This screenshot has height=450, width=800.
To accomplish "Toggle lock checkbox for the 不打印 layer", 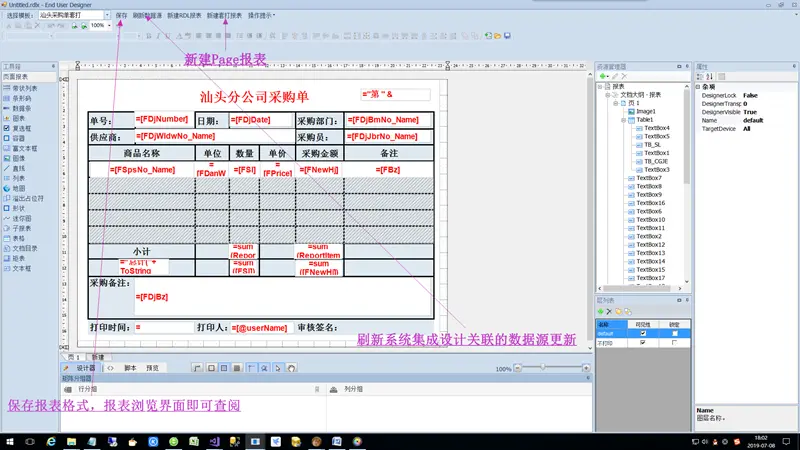I will click(x=674, y=343).
